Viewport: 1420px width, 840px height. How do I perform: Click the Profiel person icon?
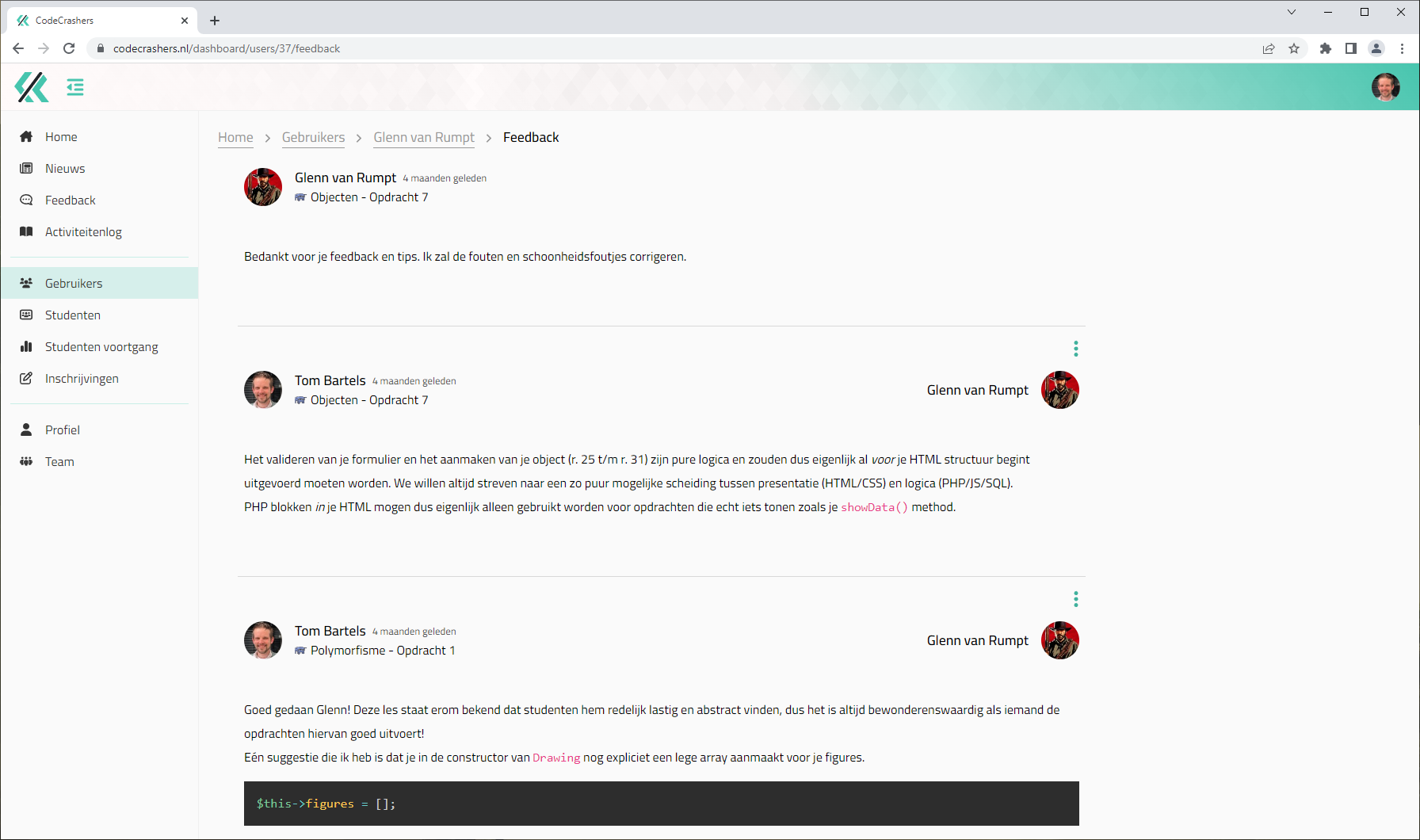[x=26, y=430]
